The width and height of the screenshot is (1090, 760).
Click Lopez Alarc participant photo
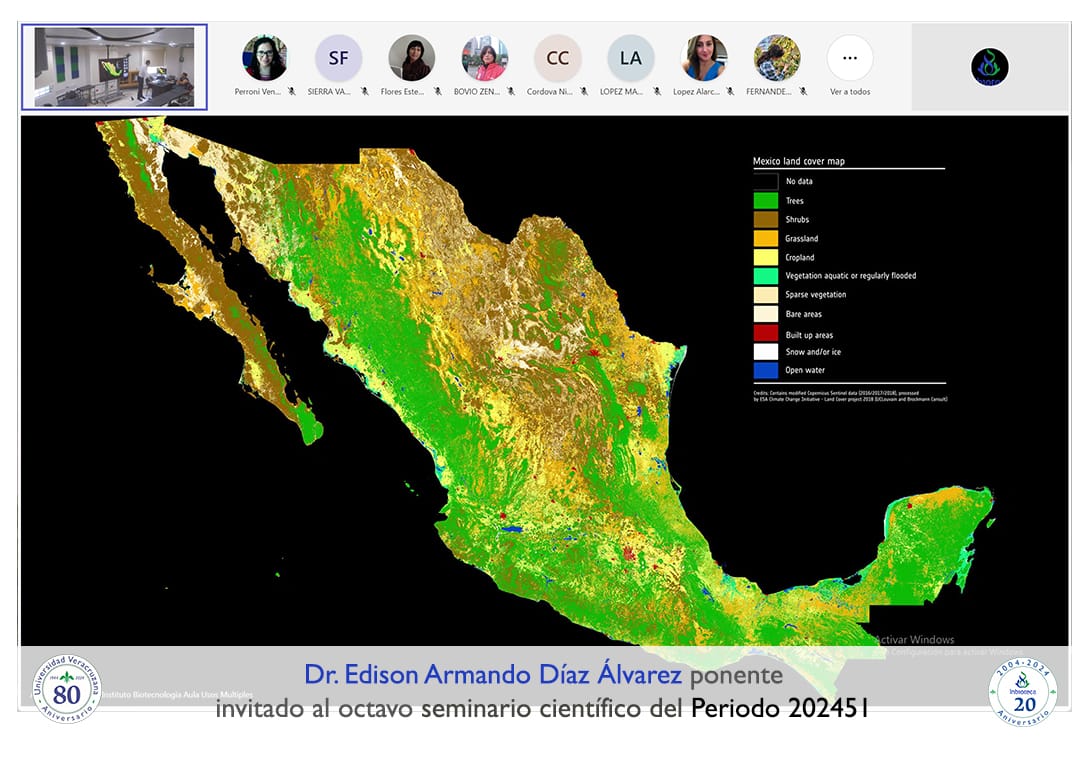point(703,58)
